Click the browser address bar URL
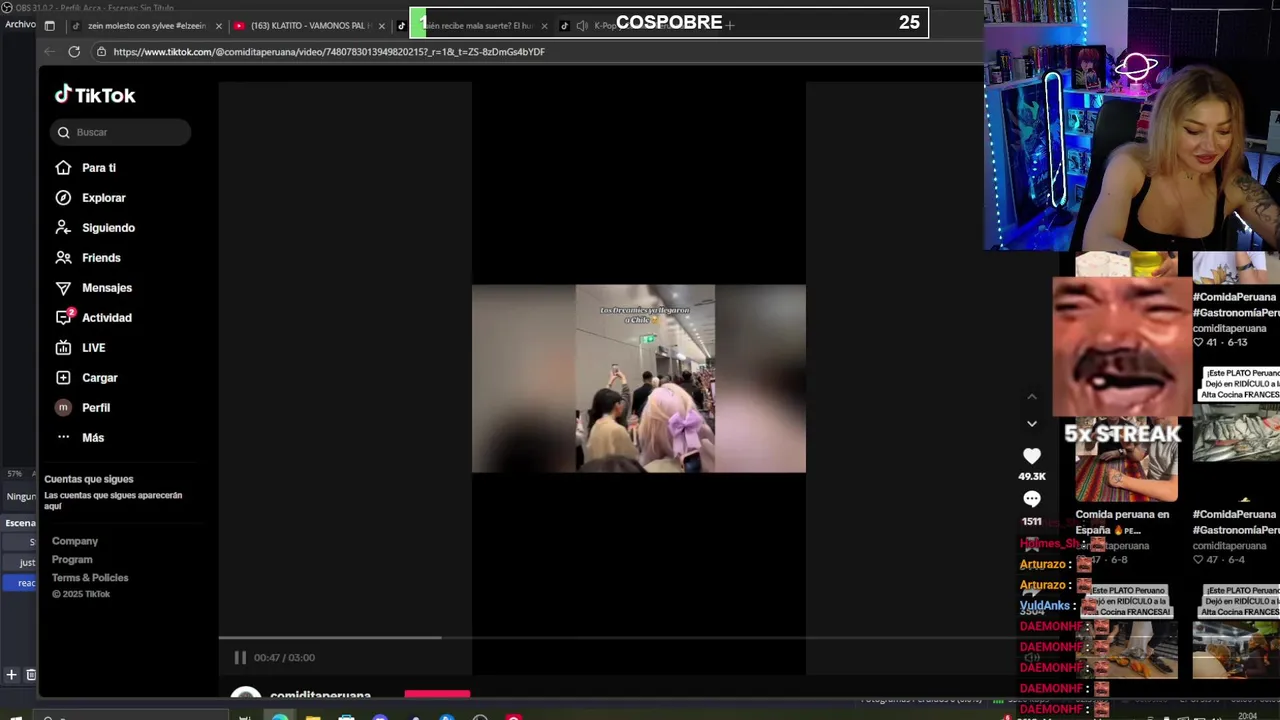This screenshot has height=720, width=1280. [x=329, y=52]
